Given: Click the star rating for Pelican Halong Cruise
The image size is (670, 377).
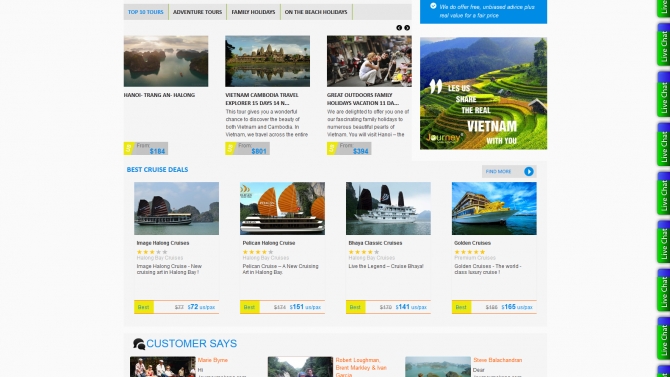Looking at the screenshot, I should pos(258,252).
